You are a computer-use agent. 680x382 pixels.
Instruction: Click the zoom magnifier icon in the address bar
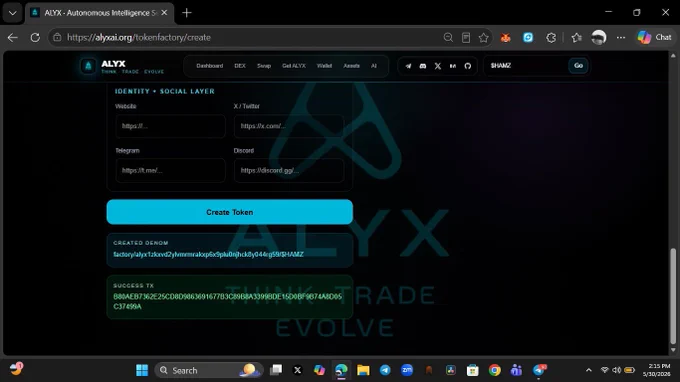(448, 38)
